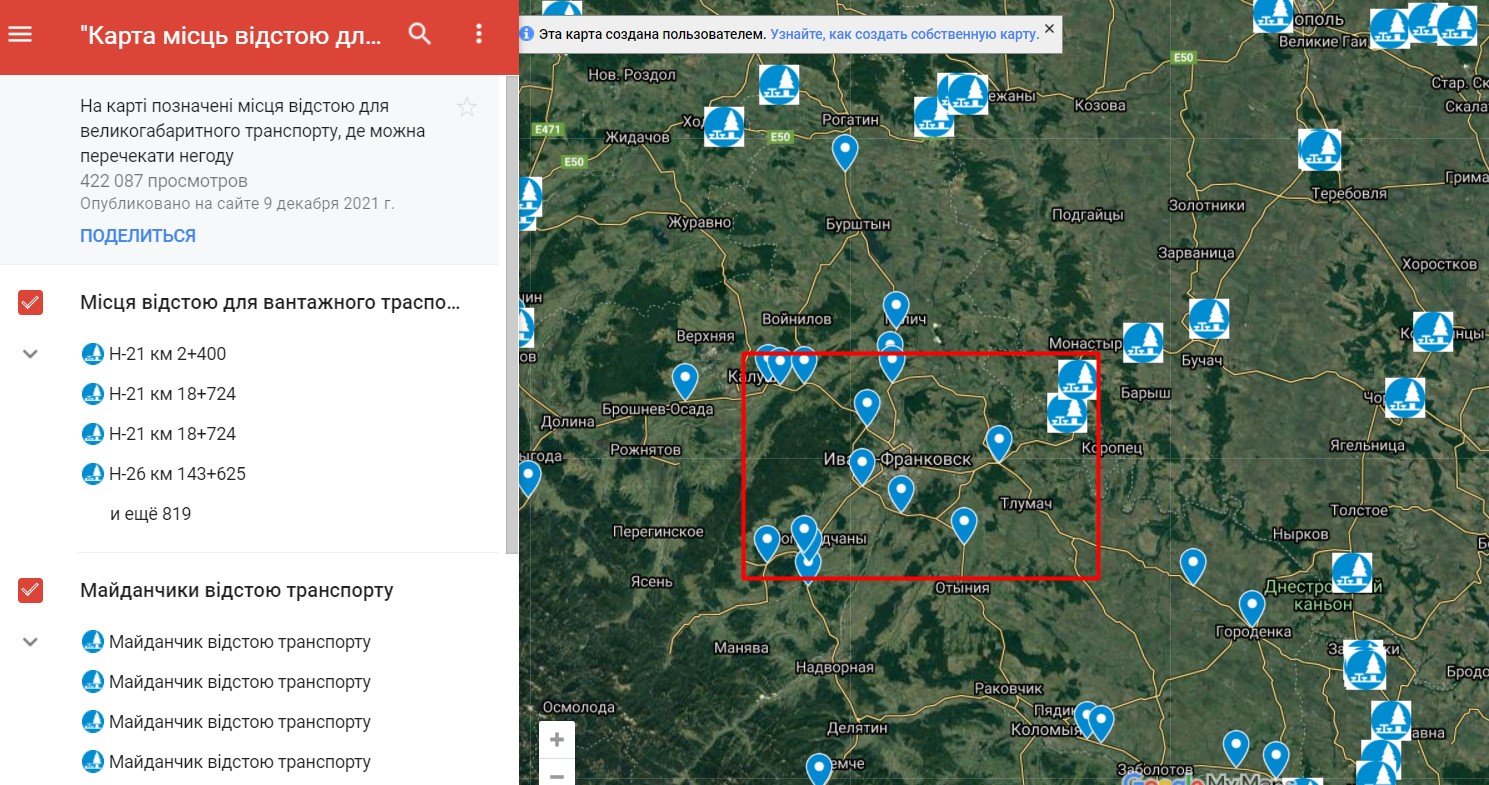Collapse the first layer's item list

31,354
